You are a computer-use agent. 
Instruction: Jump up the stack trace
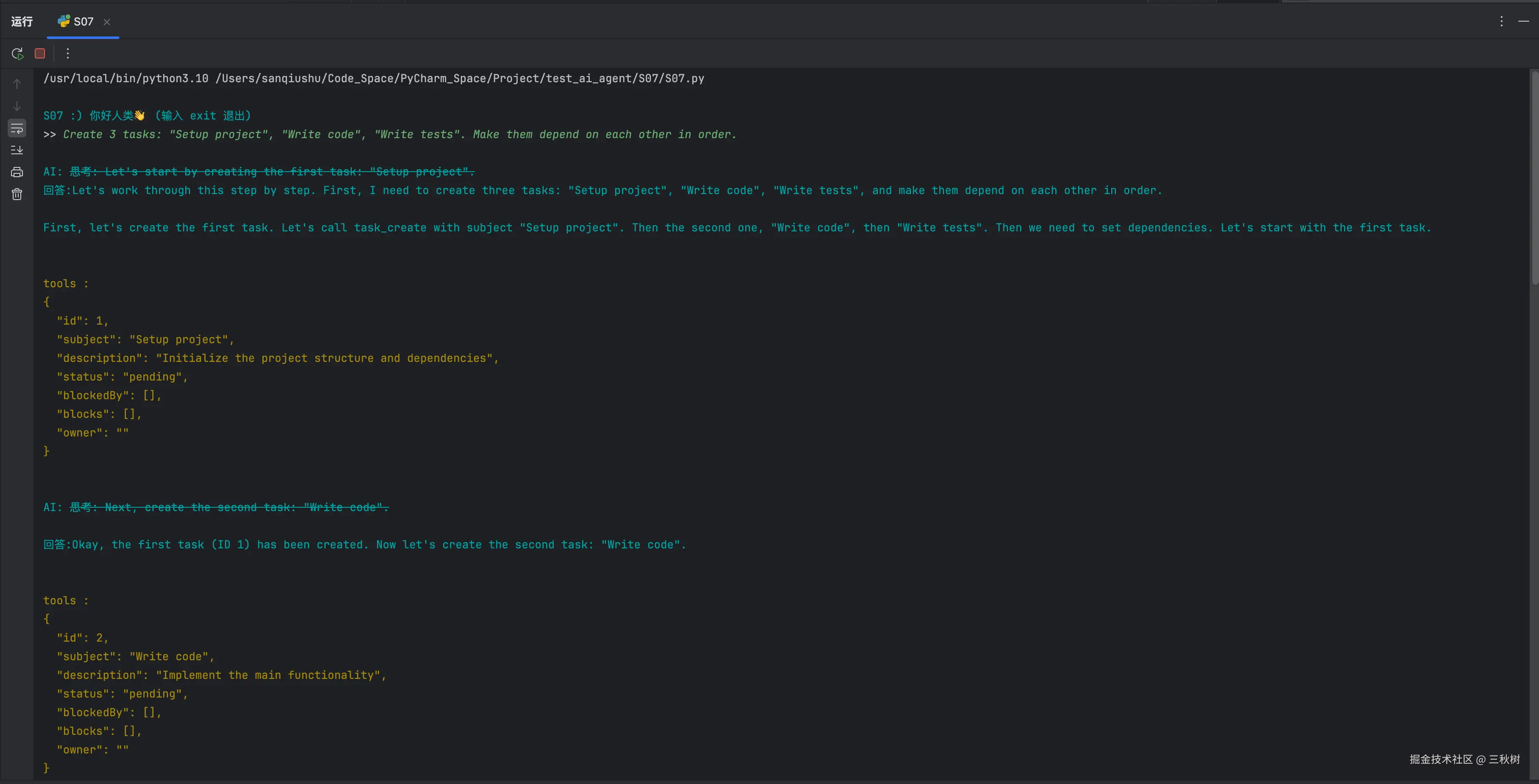pyautogui.click(x=17, y=83)
